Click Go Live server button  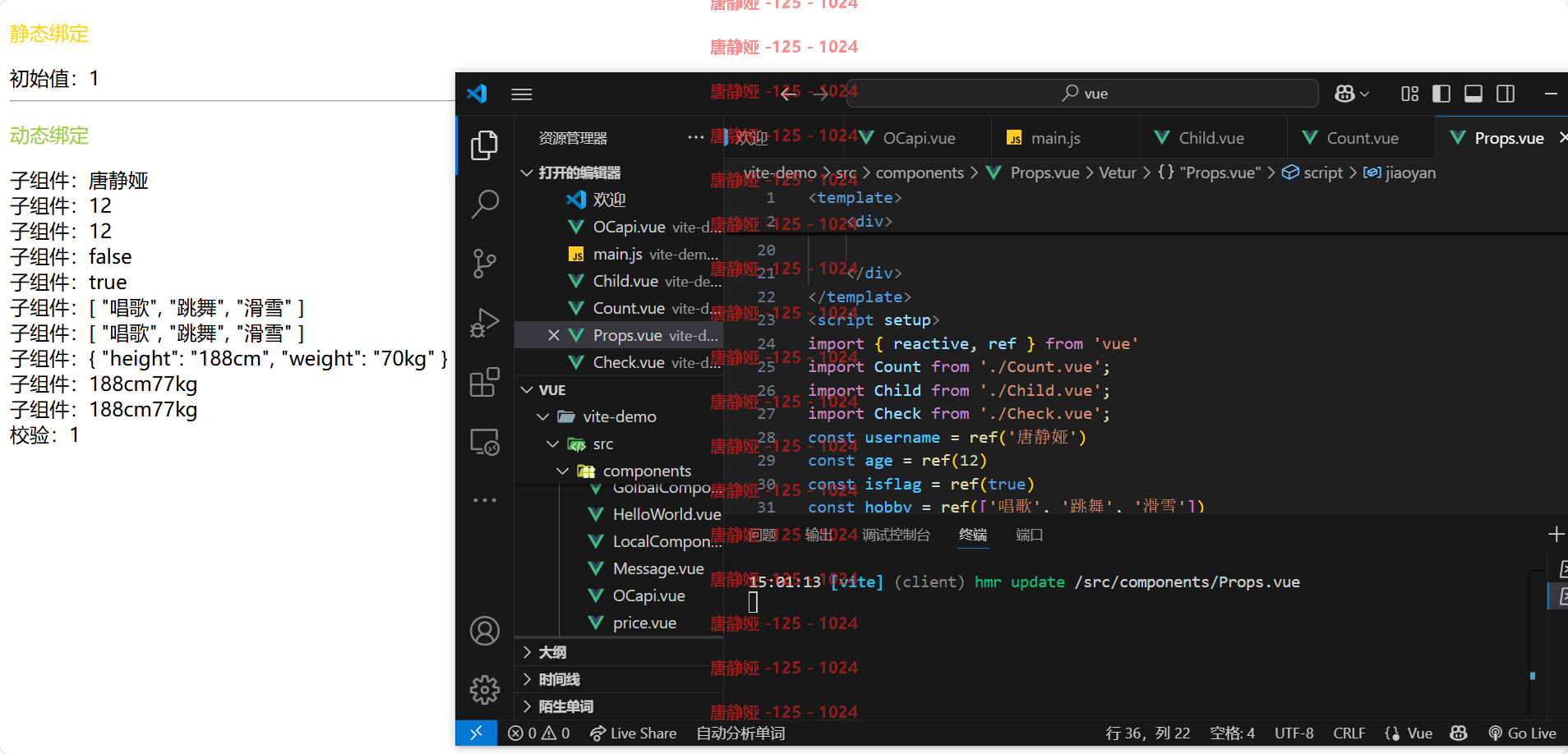click(1523, 733)
